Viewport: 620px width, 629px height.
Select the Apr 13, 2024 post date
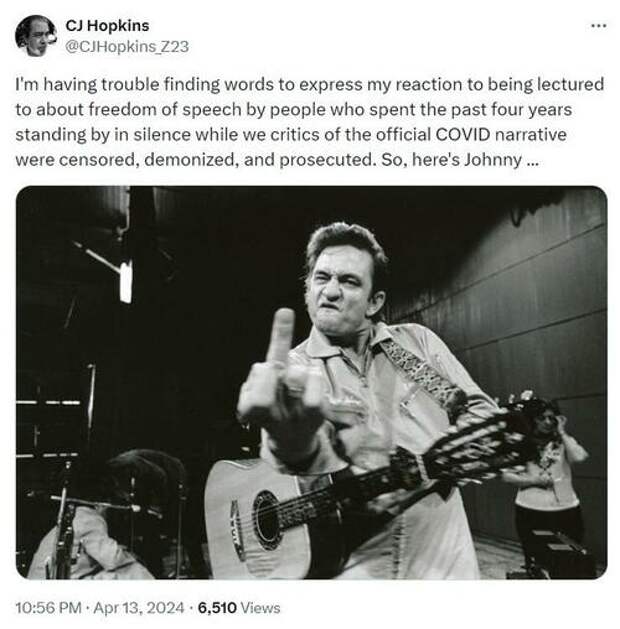pyautogui.click(x=139, y=607)
